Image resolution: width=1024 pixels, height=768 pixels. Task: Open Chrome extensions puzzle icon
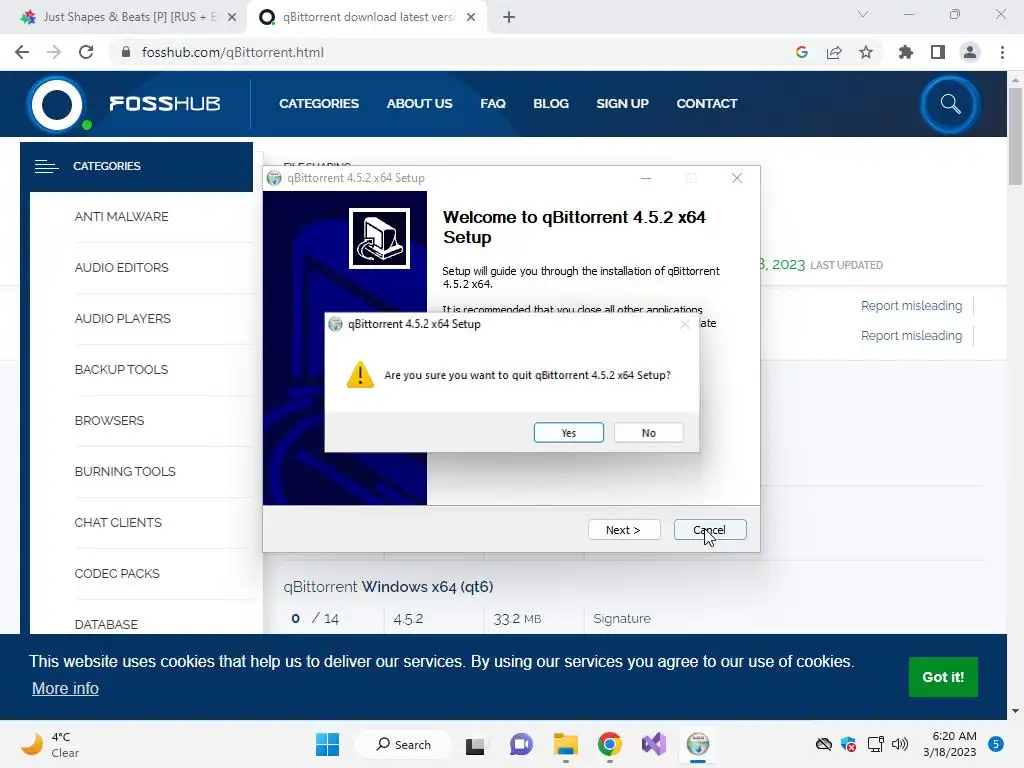click(x=906, y=52)
